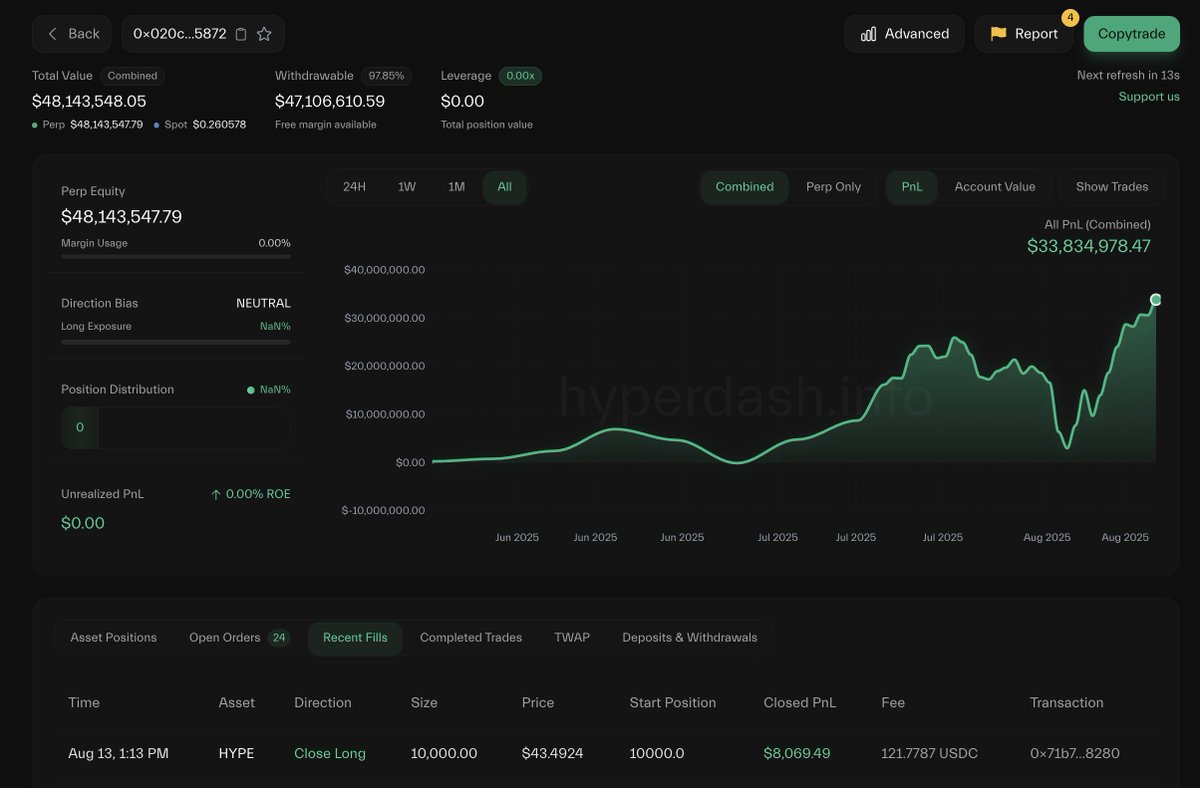Open the TWAP tab
Viewport: 1200px width, 788px height.
[x=572, y=638]
